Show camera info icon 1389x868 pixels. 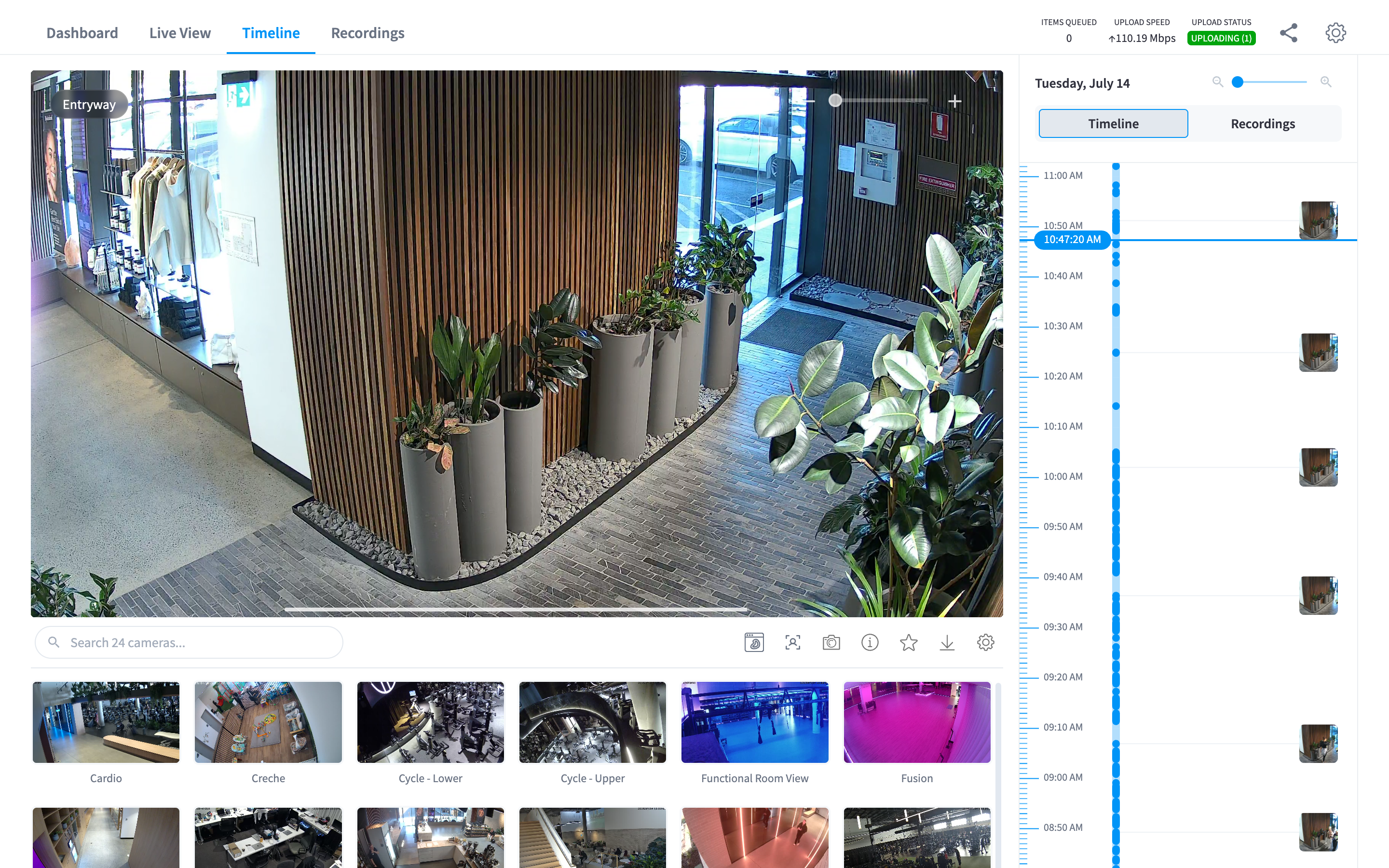tap(870, 642)
